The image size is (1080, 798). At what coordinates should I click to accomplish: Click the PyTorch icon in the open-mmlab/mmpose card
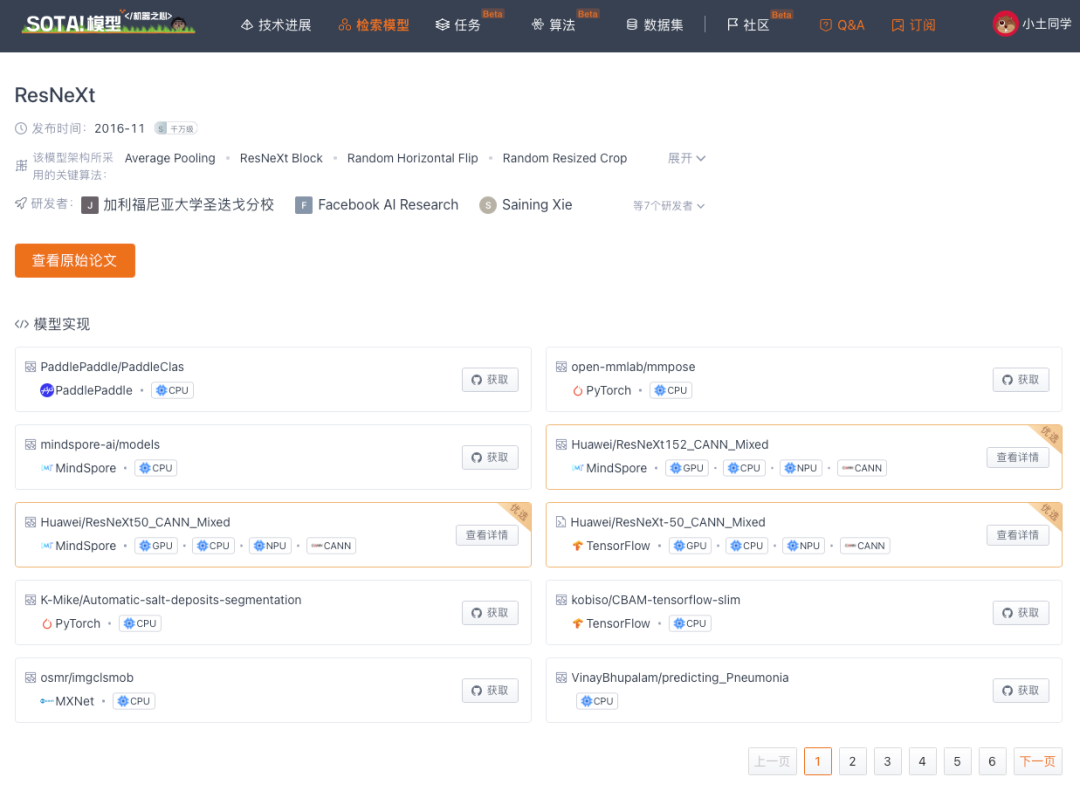pos(578,390)
